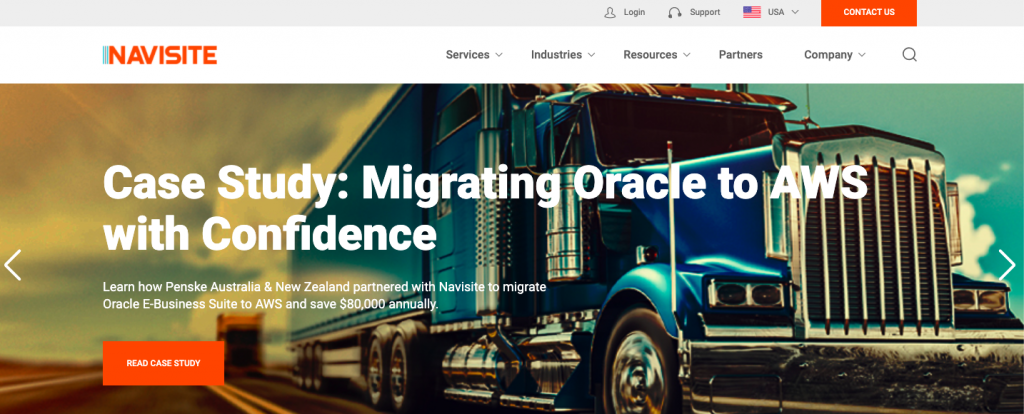This screenshot has width=1024, height=414.
Task: Expand the USA region dropdown chevron
Action: (x=795, y=12)
